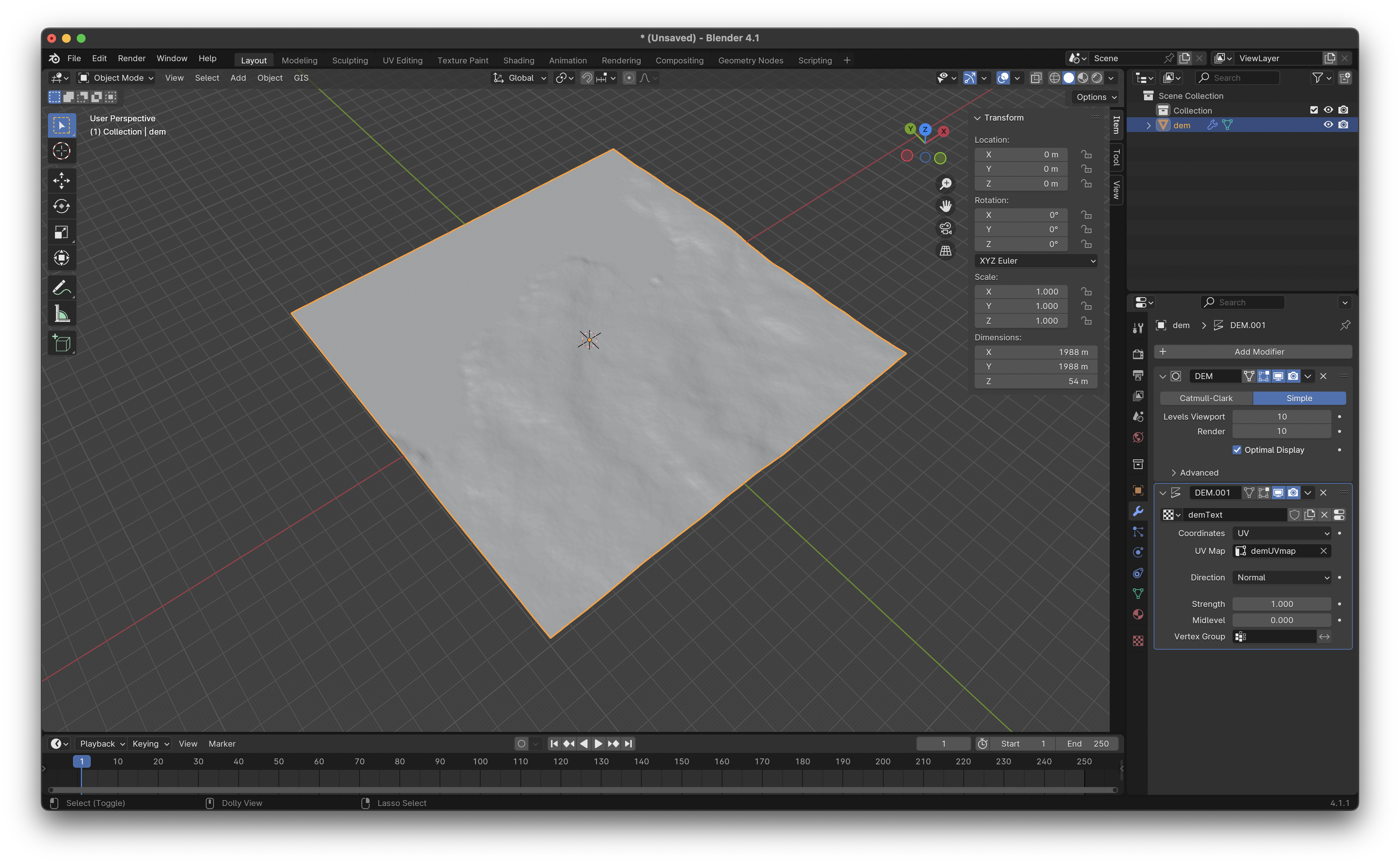Screen dimensions: 1400x865
Task: Toggle snapping magnet icon
Action: coord(586,78)
